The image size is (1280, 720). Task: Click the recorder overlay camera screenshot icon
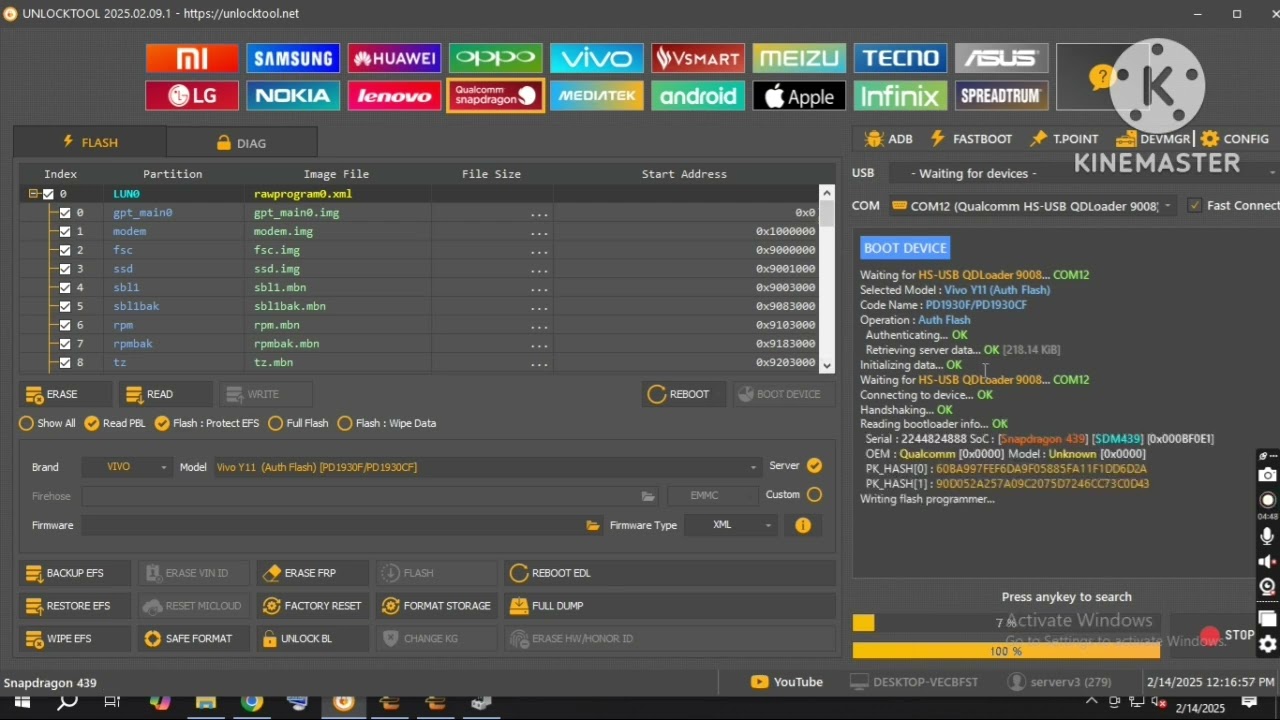pyautogui.click(x=1268, y=475)
